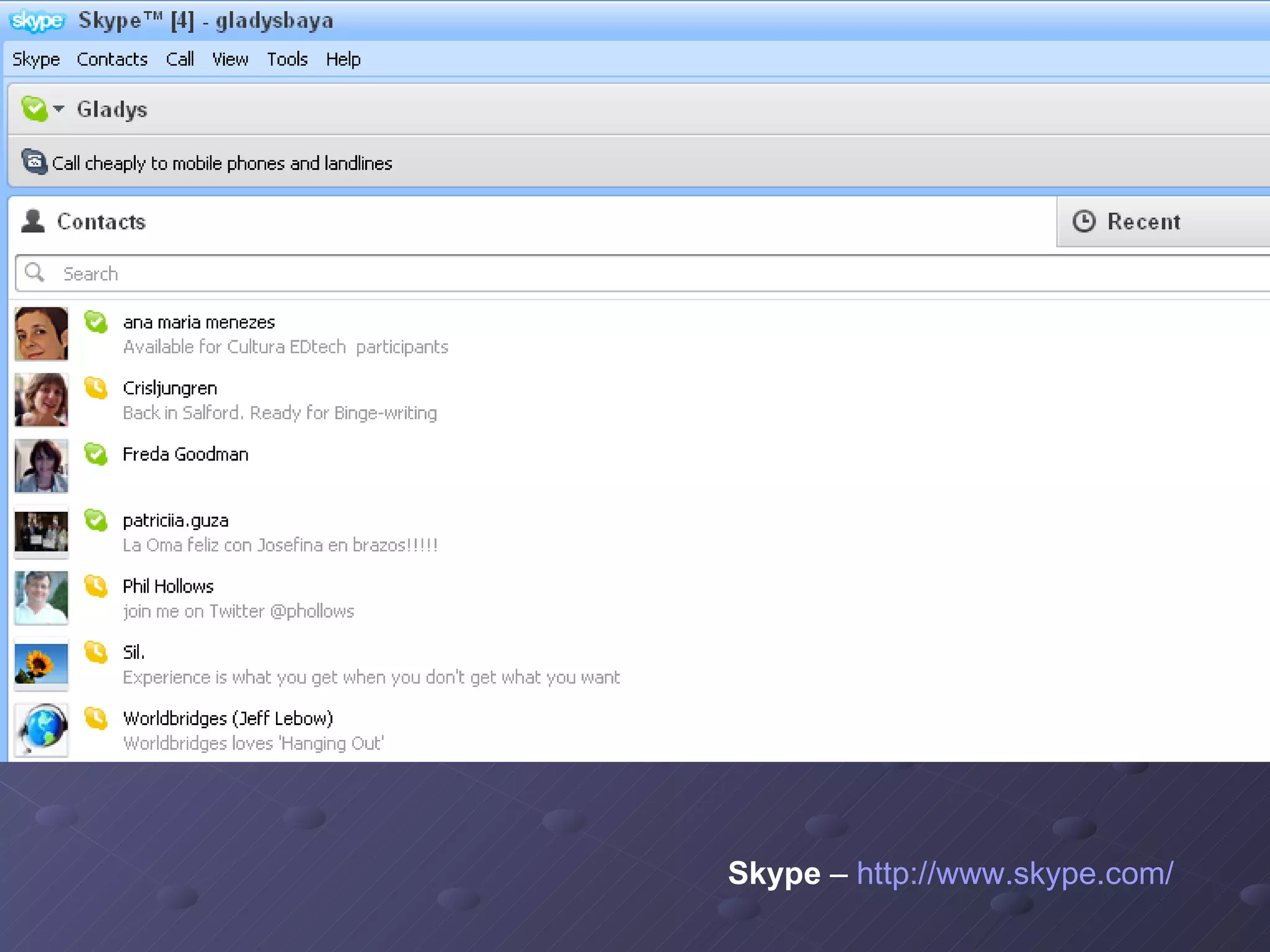The image size is (1270, 952).
Task: Click Gladys online status icon
Action: (x=34, y=109)
